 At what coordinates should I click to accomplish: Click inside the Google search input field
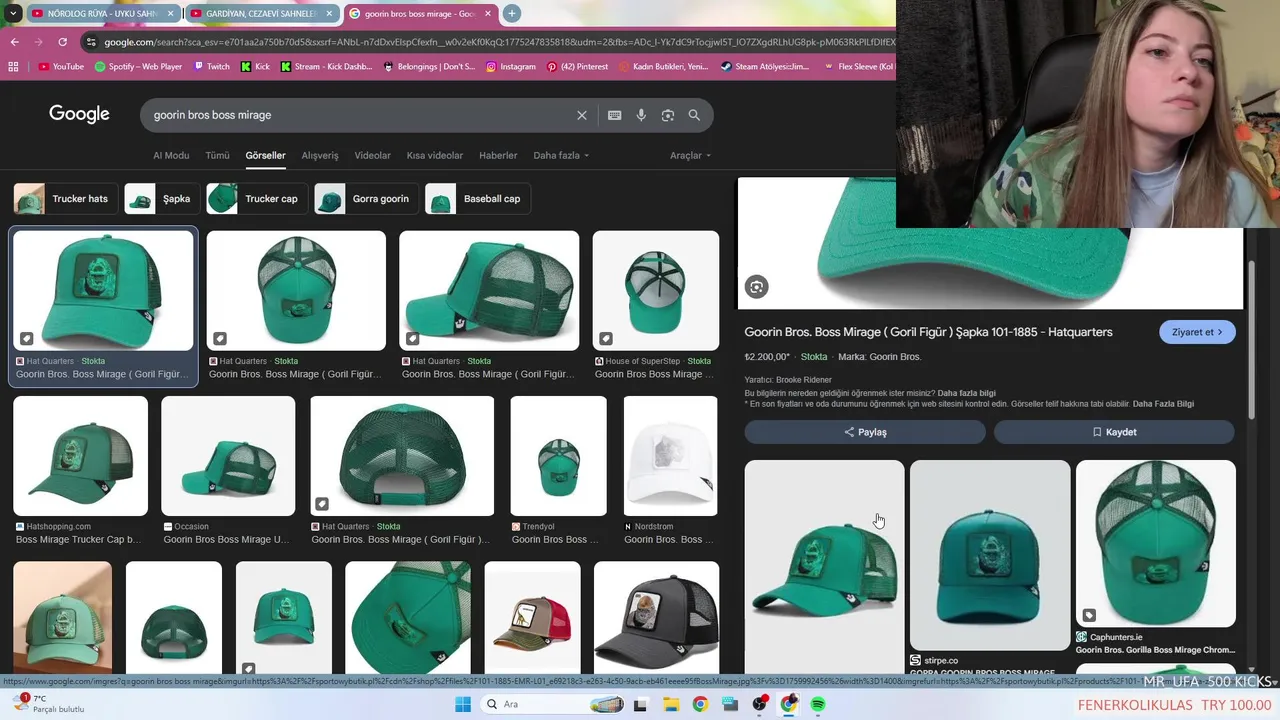[360, 115]
